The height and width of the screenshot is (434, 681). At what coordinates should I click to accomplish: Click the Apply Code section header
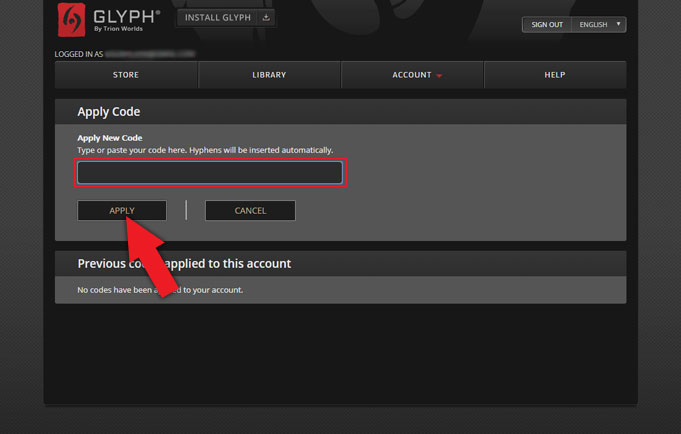[x=109, y=112]
